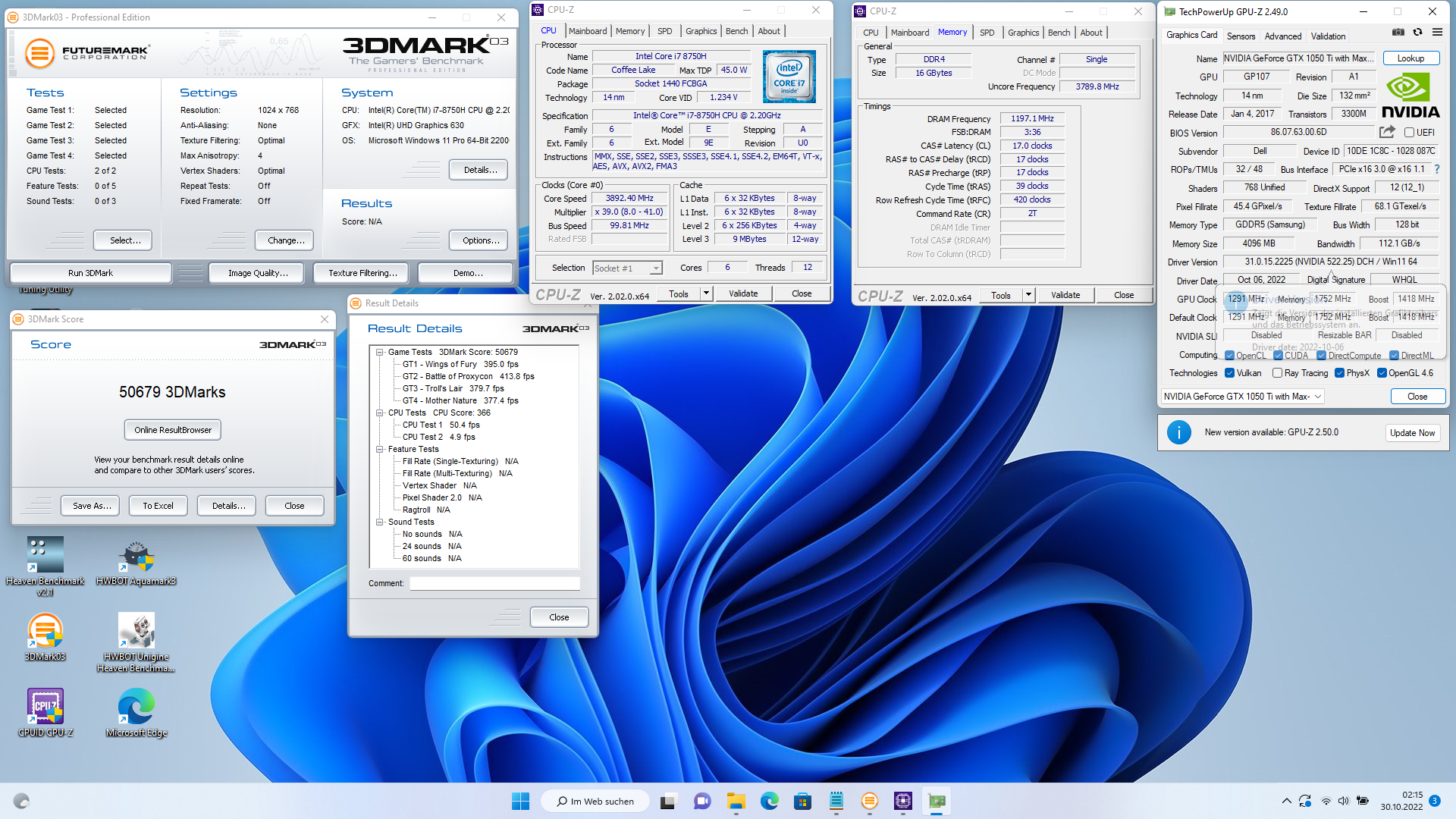Toggle the DirectML checkbox
This screenshot has width=1456, height=819.
1394,355
